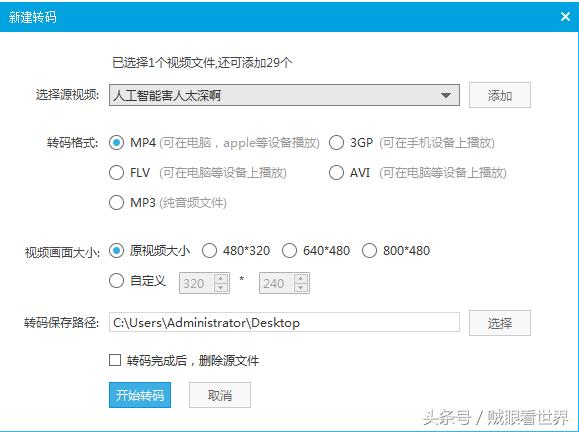Increase custom width with up arrow
This screenshot has height=432, width=579.
coord(221,278)
